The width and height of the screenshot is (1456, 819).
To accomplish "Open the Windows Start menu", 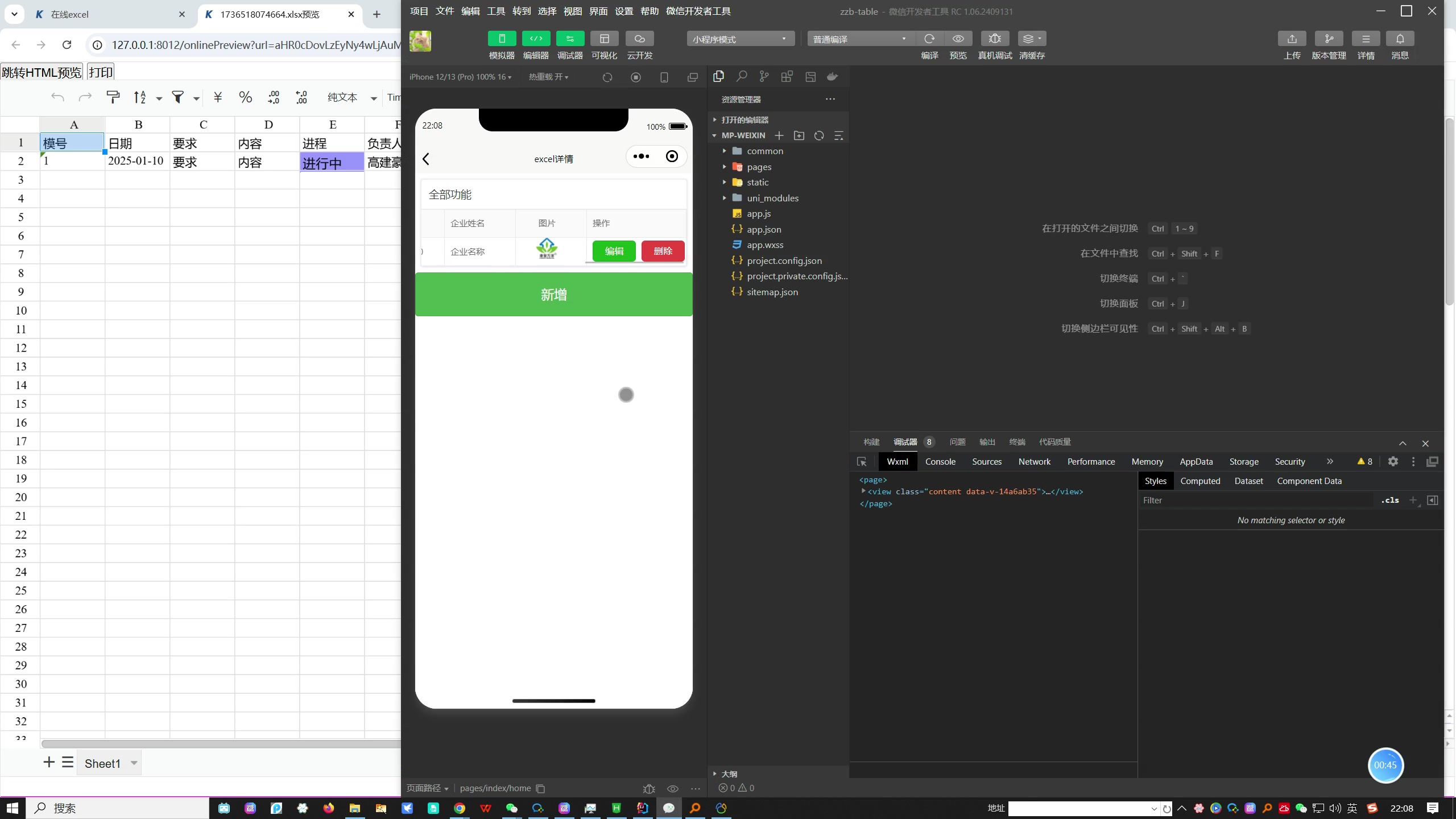I will (13, 808).
